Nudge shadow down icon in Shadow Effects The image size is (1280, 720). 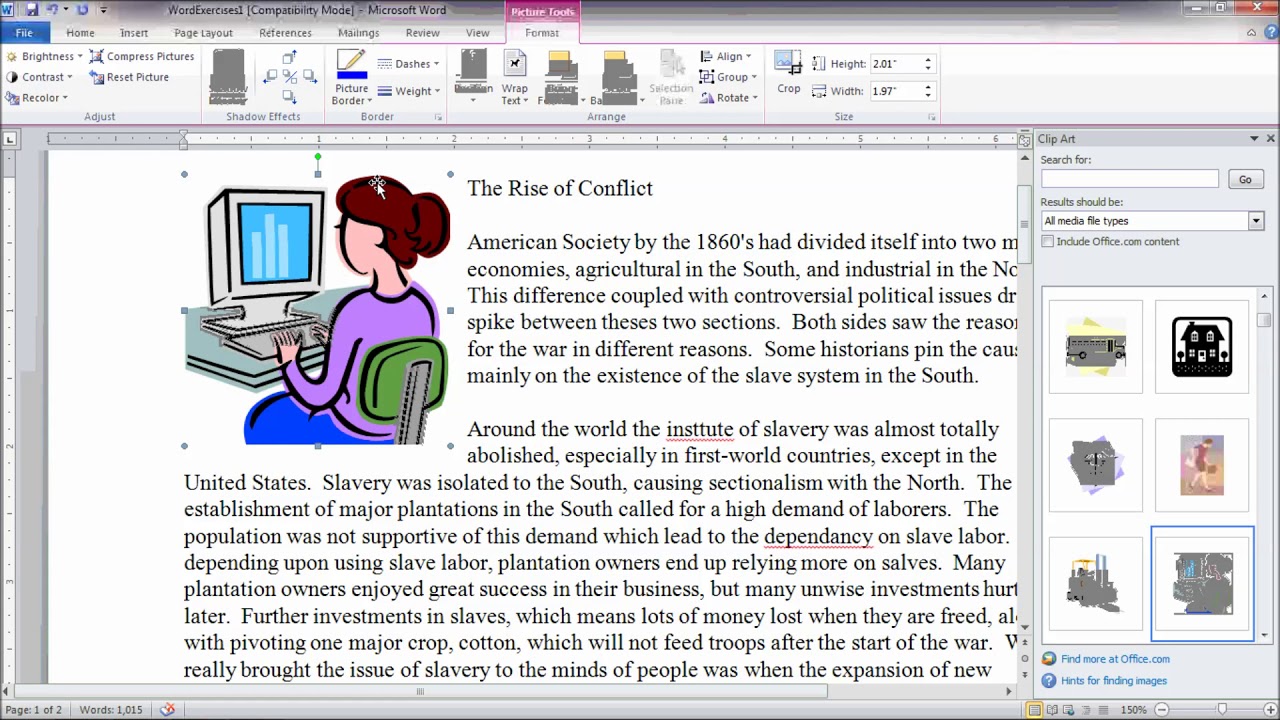click(x=289, y=96)
